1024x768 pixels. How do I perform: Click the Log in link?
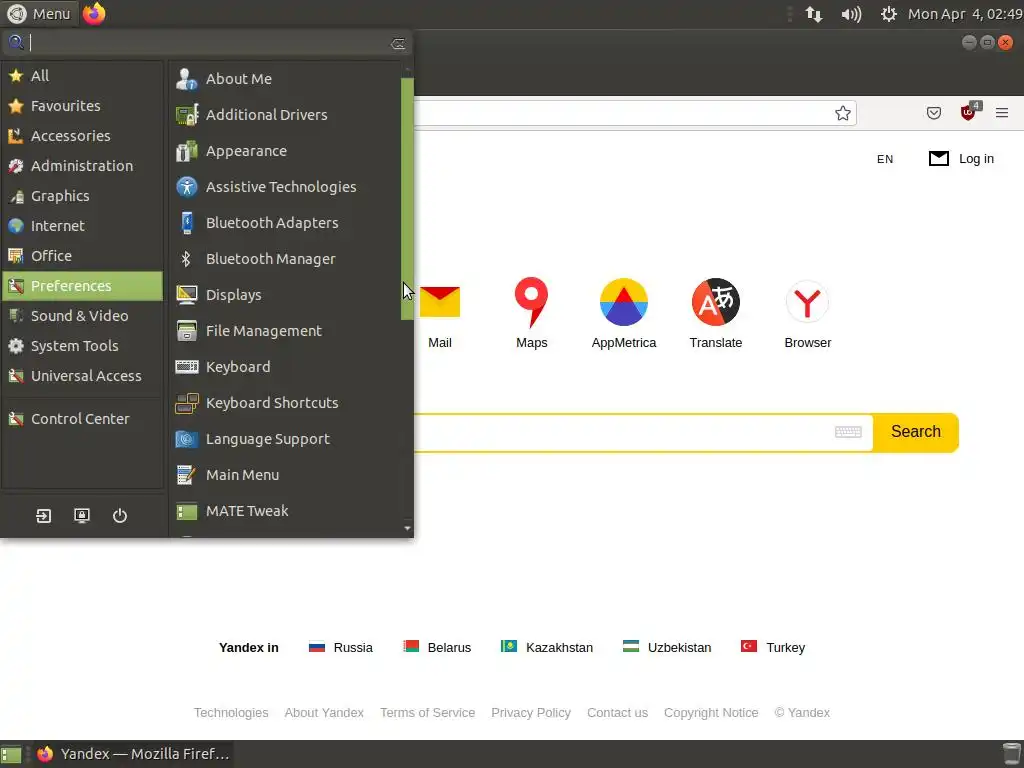[x=976, y=159]
